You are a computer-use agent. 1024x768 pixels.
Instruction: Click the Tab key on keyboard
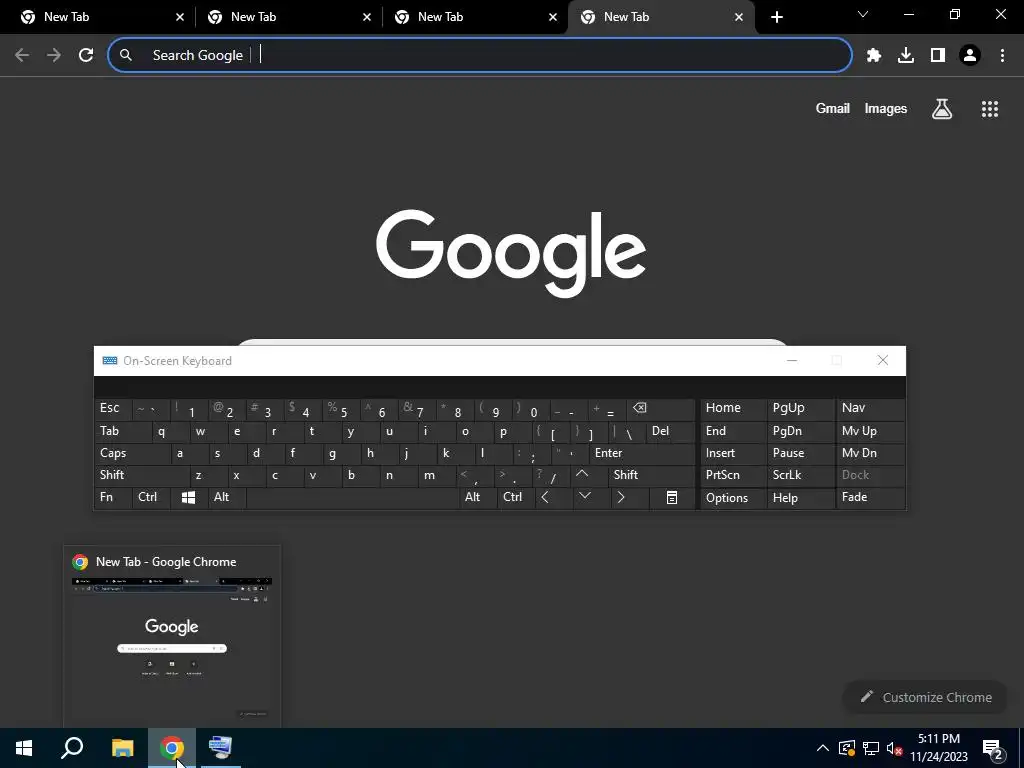pos(123,432)
